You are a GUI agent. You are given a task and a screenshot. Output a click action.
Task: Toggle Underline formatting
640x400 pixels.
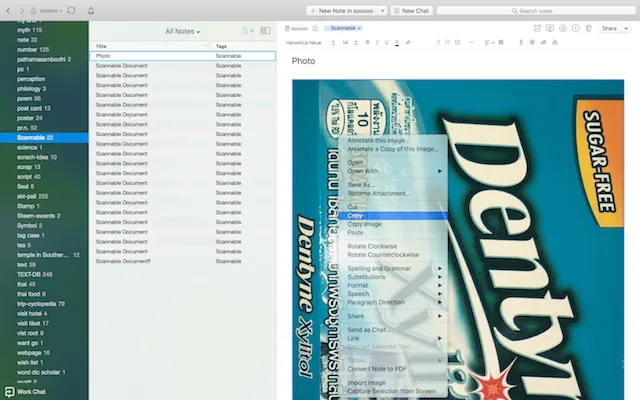pos(387,42)
